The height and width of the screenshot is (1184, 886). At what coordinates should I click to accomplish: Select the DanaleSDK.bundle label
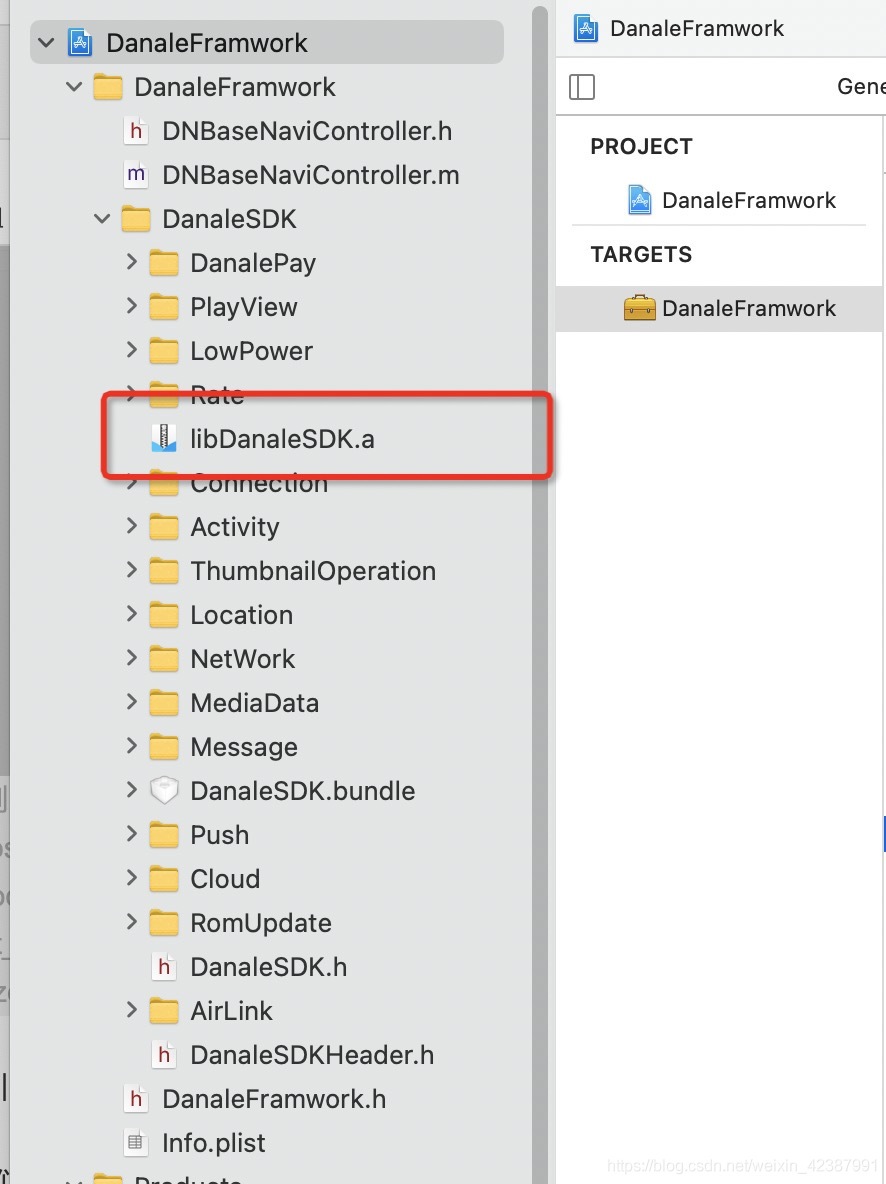pos(302,791)
